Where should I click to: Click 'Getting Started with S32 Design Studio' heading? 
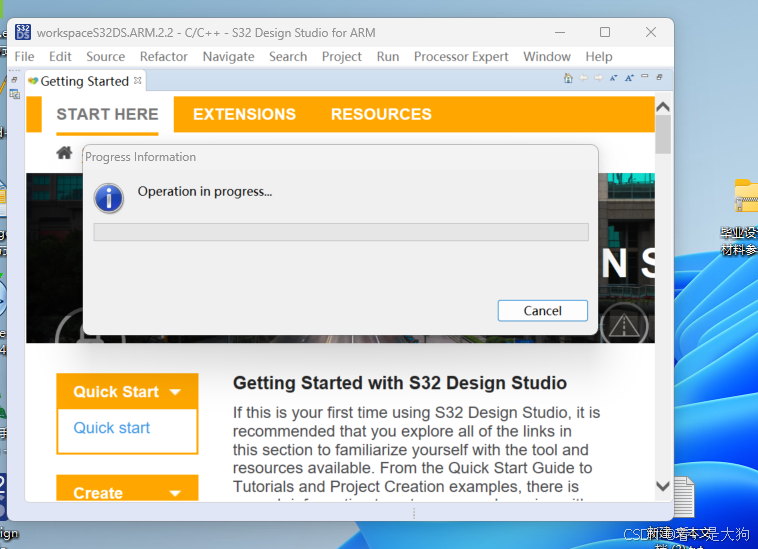point(400,383)
